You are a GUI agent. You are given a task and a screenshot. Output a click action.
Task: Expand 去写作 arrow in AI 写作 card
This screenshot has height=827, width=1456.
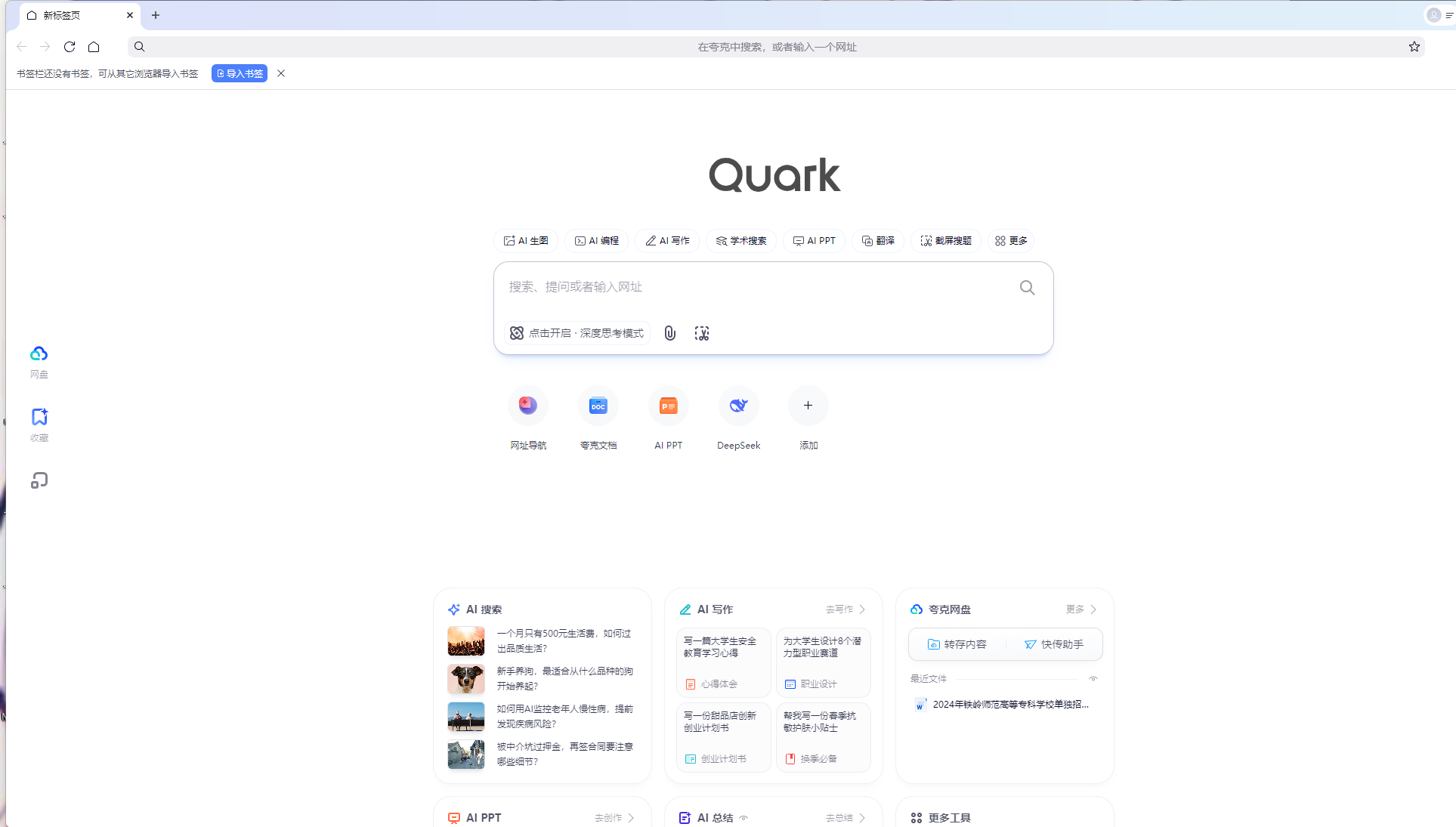pos(845,609)
